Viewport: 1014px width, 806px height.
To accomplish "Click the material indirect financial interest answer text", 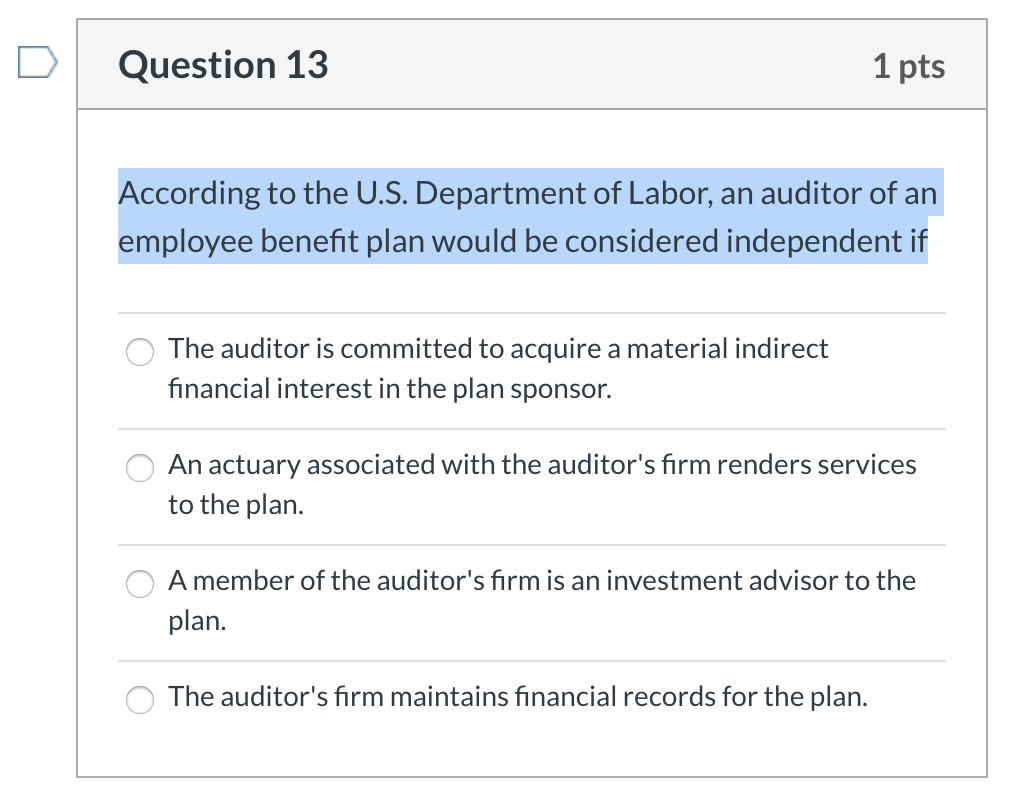I will (498, 368).
